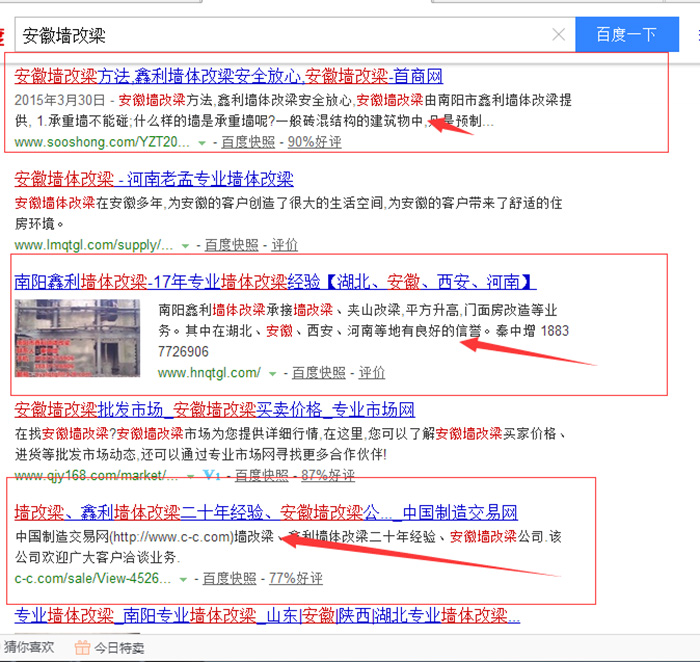Click the 77%好评 rating link
Viewport: 700px width, 662px height.
click(x=295, y=578)
